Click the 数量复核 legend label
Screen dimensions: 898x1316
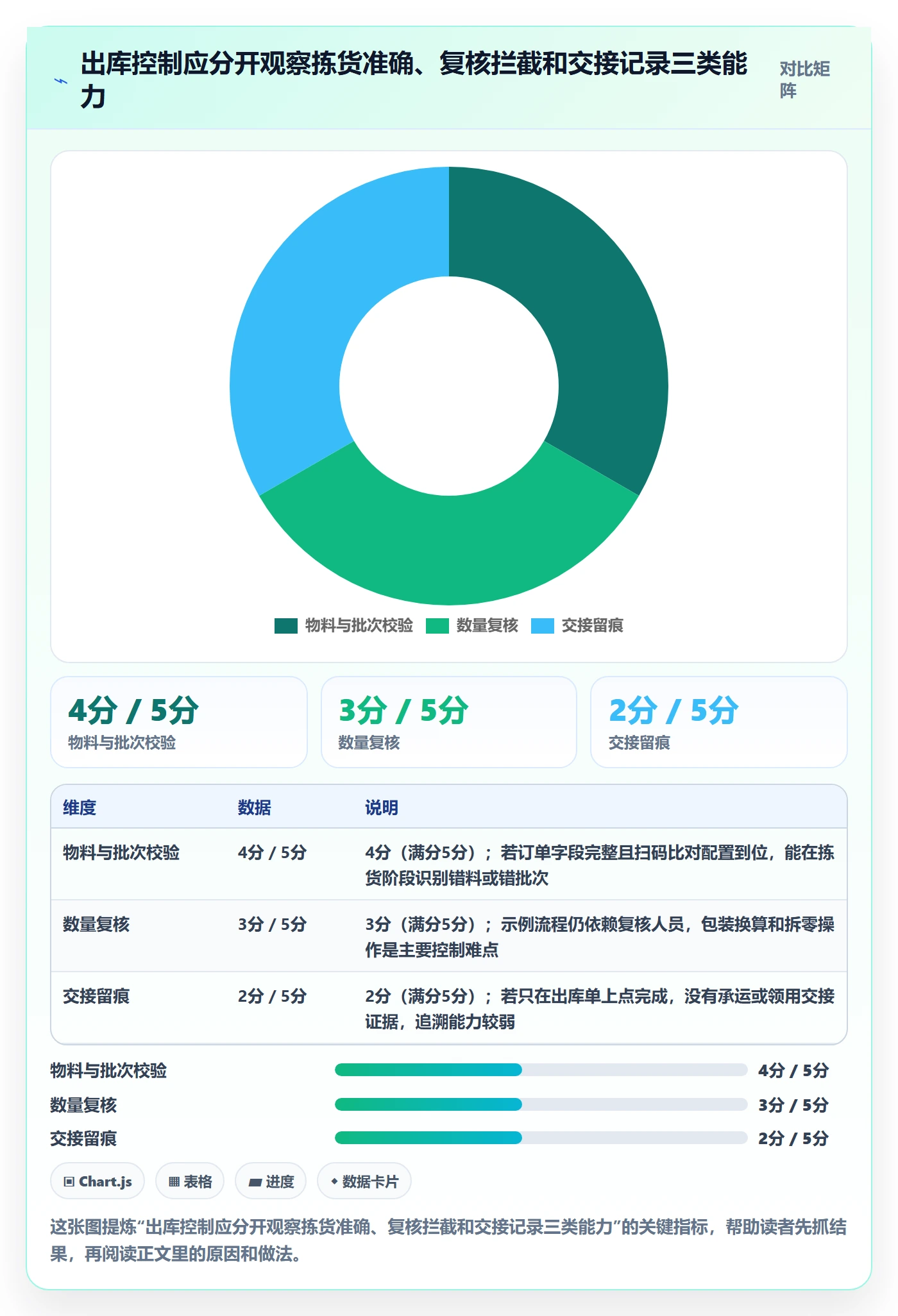[487, 626]
